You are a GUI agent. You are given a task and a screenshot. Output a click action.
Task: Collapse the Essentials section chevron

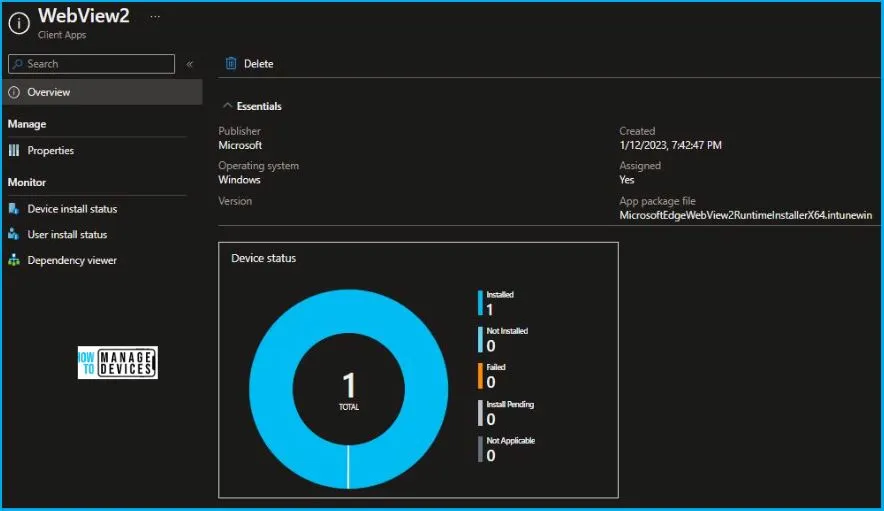coord(227,105)
